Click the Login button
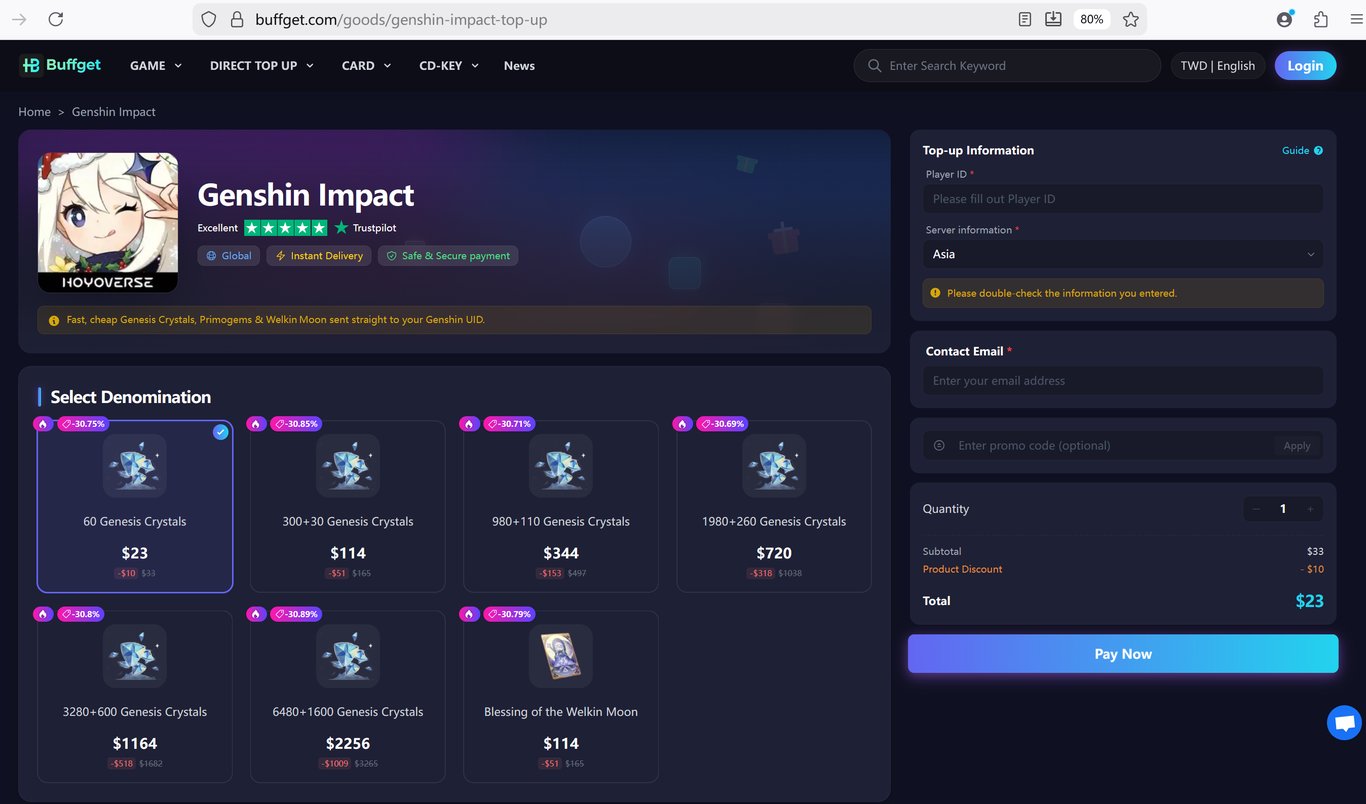This screenshot has width=1366, height=804. [x=1305, y=66]
